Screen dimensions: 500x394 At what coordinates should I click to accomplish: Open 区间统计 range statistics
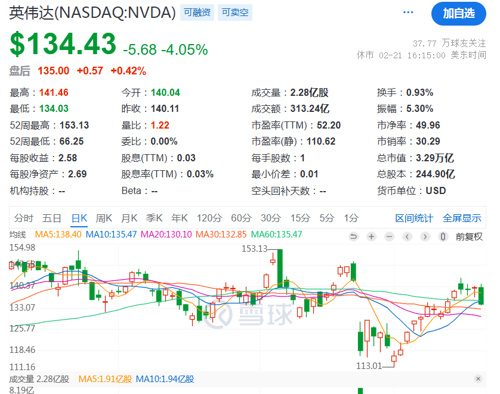click(x=414, y=218)
